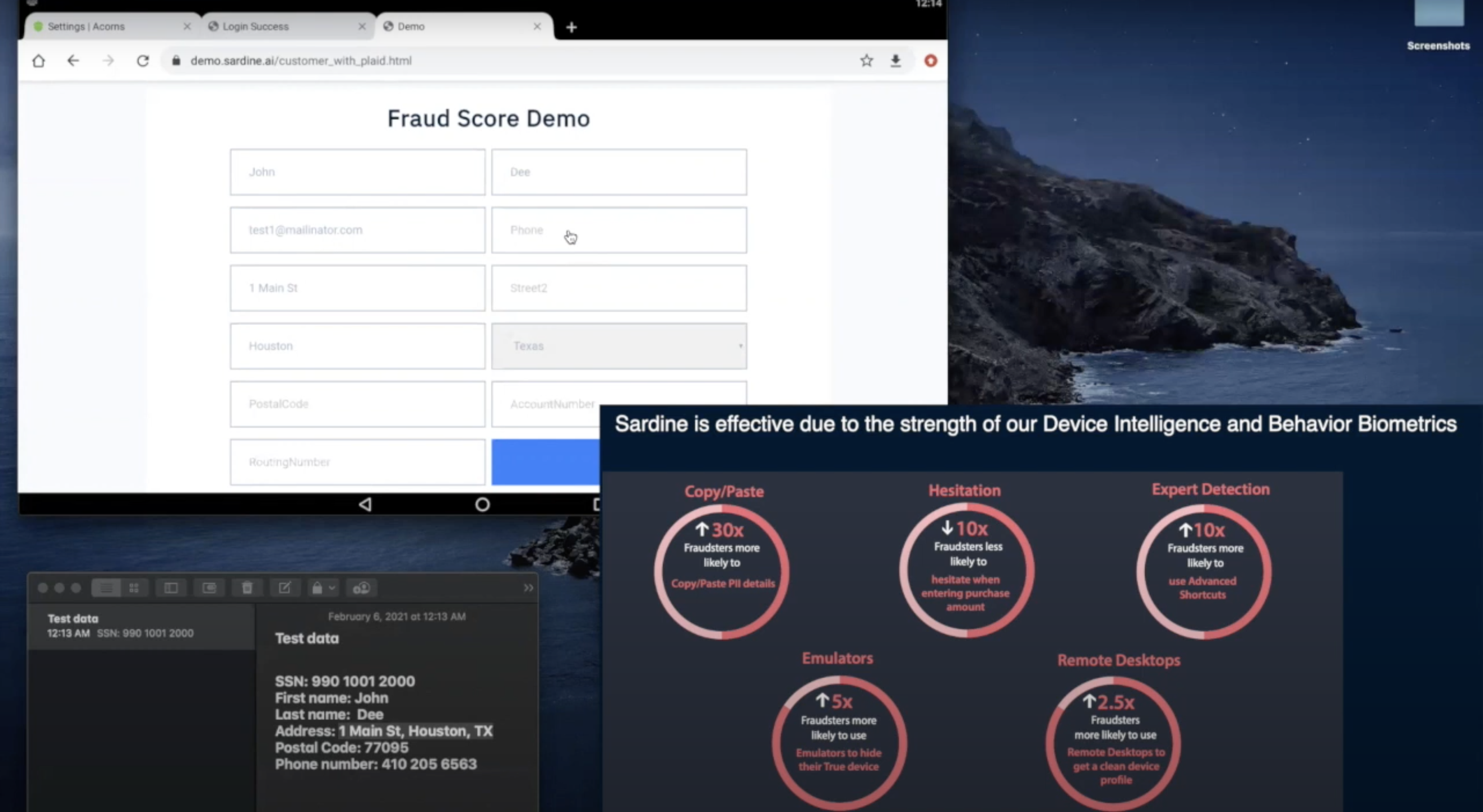Switch to the Login Success tab
Image resolution: width=1483 pixels, height=812 pixels.
click(x=256, y=27)
